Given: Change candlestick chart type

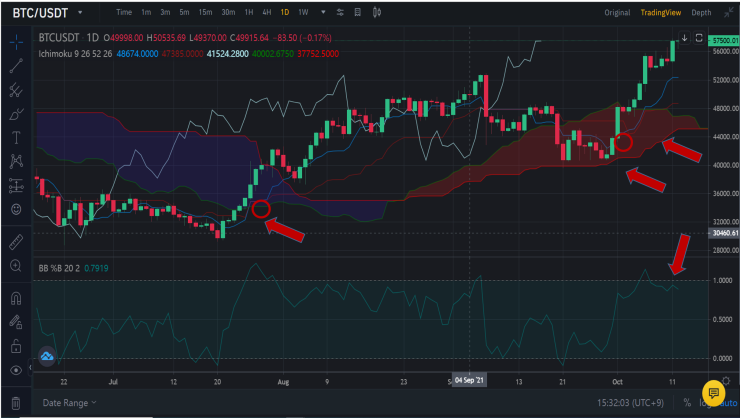Looking at the screenshot, I should pos(377,12).
